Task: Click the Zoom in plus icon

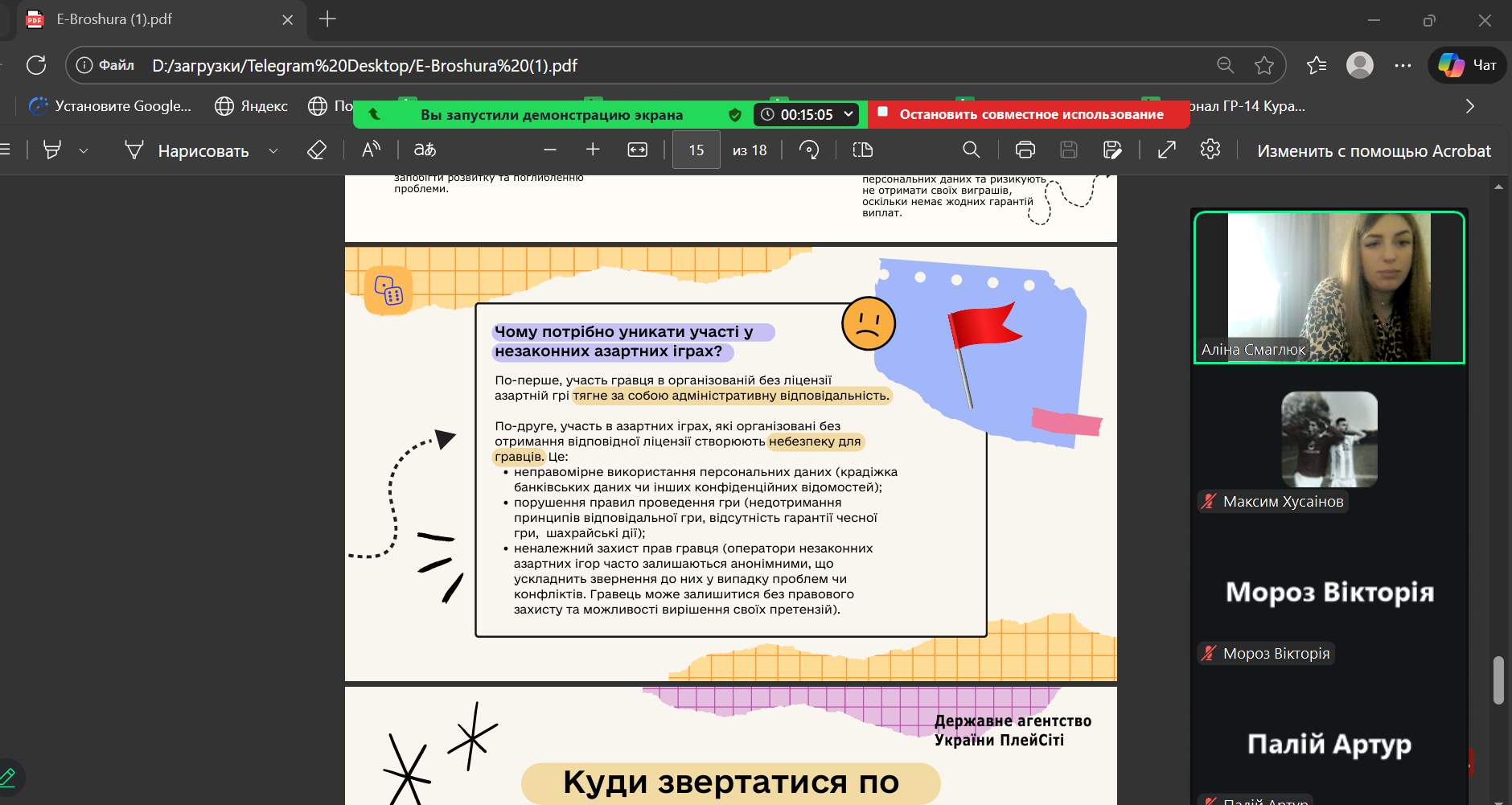Action: click(x=593, y=150)
